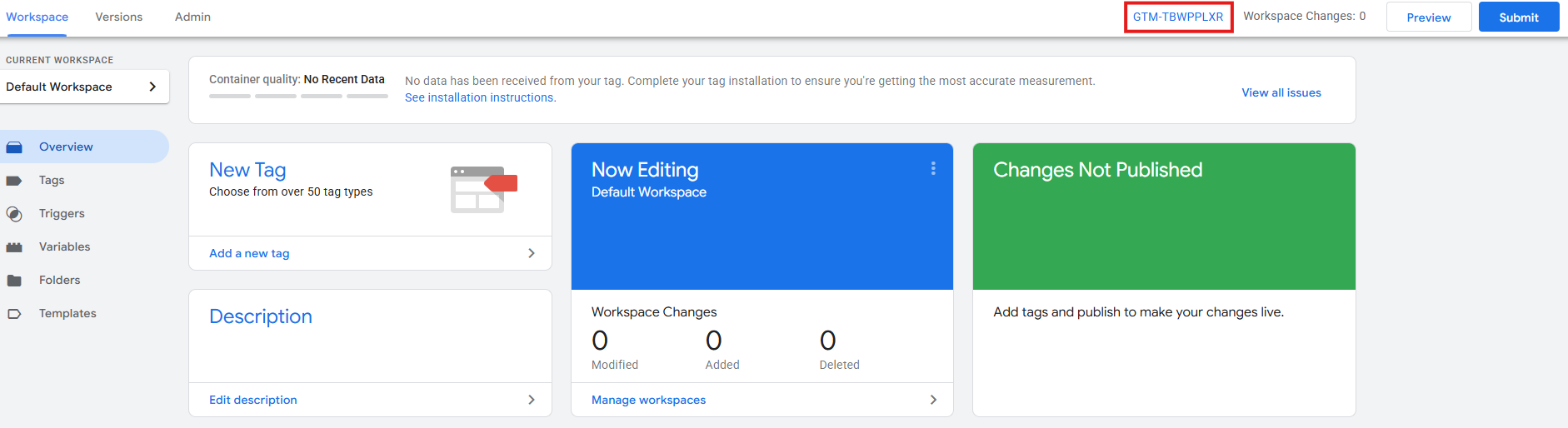Open Variables in the left navigation
This screenshot has height=428, width=1568.
tap(64, 246)
